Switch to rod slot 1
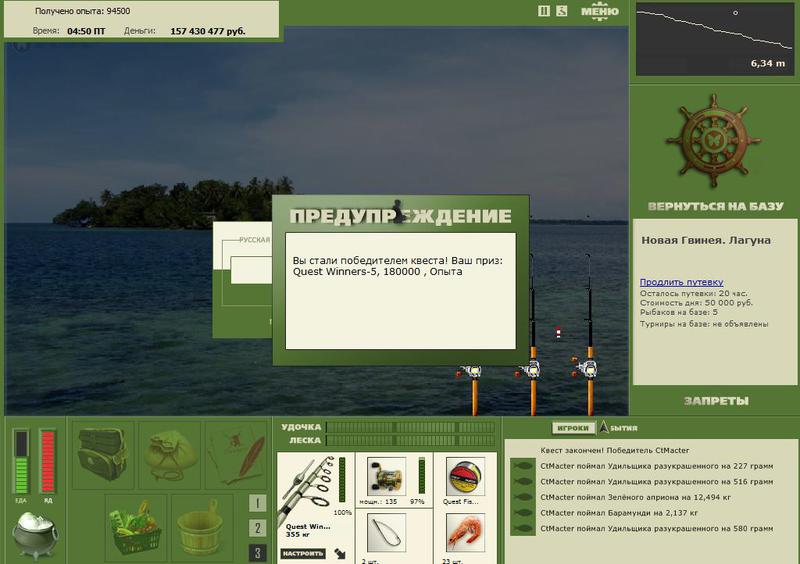This screenshot has height=564, width=800. 257,503
